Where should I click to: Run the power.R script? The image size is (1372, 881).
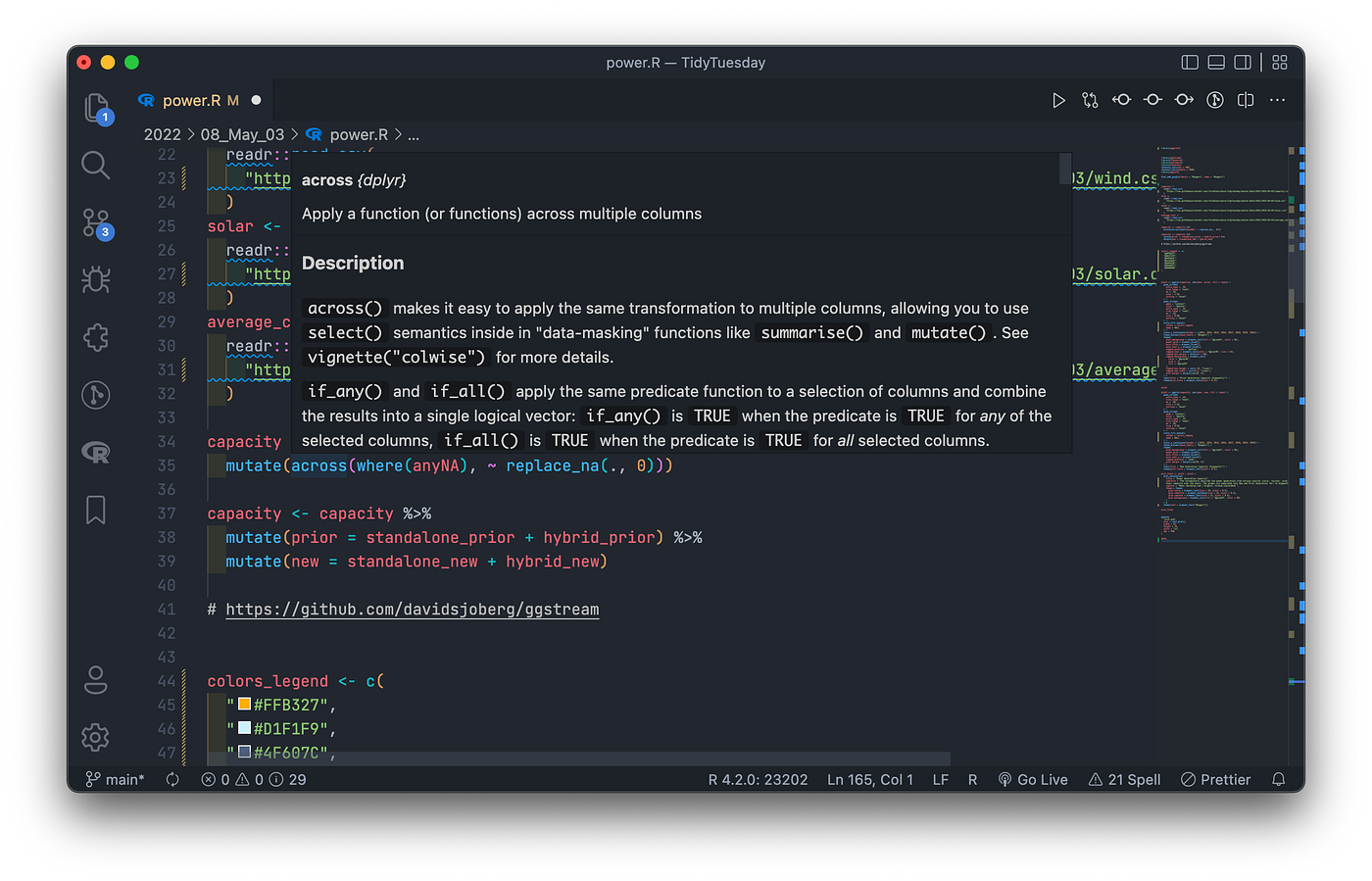click(1058, 99)
